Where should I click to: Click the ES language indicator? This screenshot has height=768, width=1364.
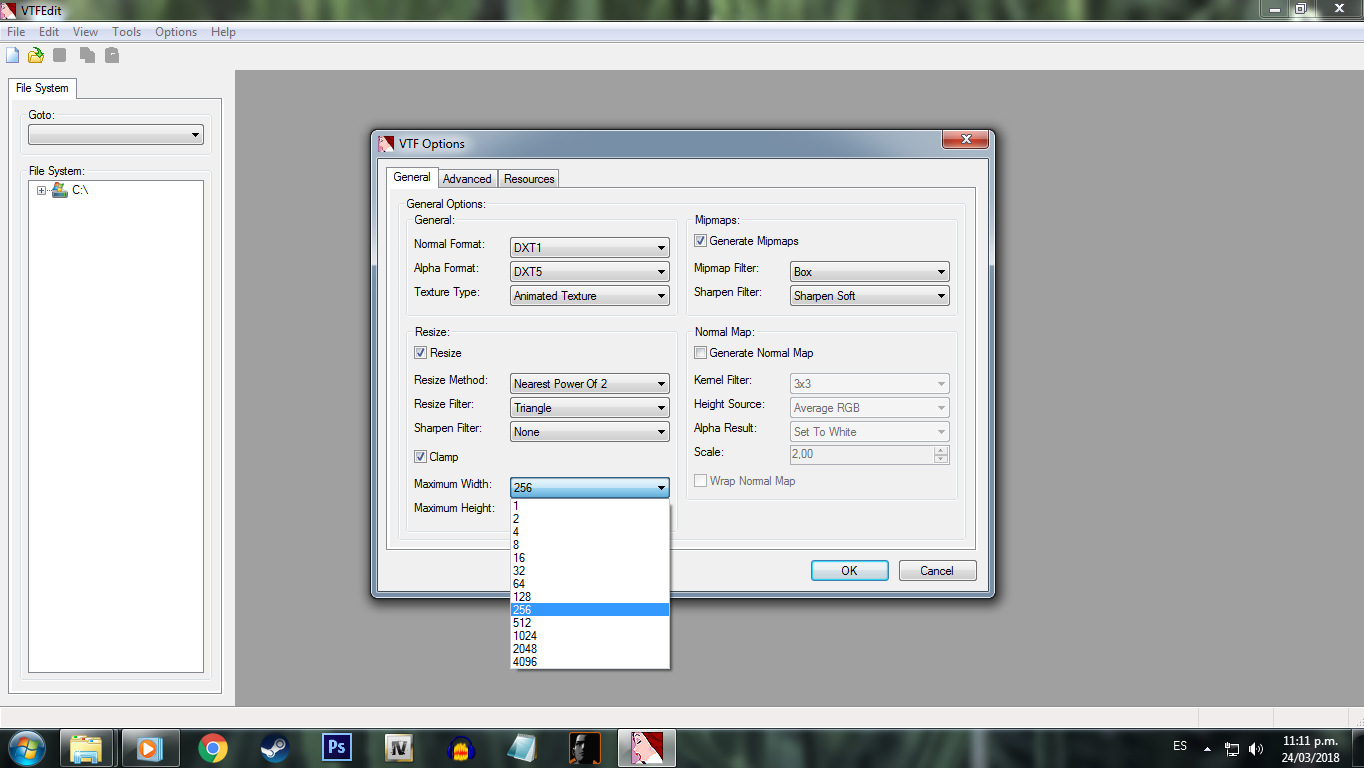1180,747
